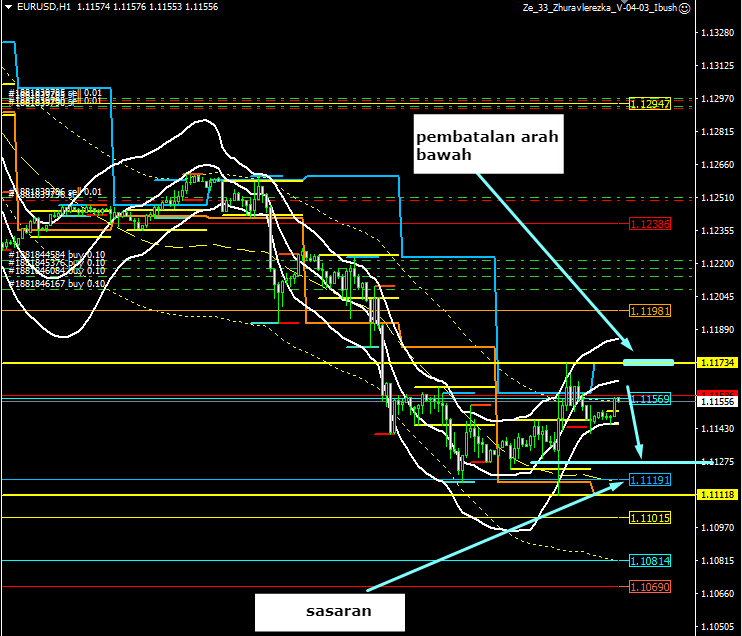Click the small arrow beside EURUSD,H1 title

(8, 8)
